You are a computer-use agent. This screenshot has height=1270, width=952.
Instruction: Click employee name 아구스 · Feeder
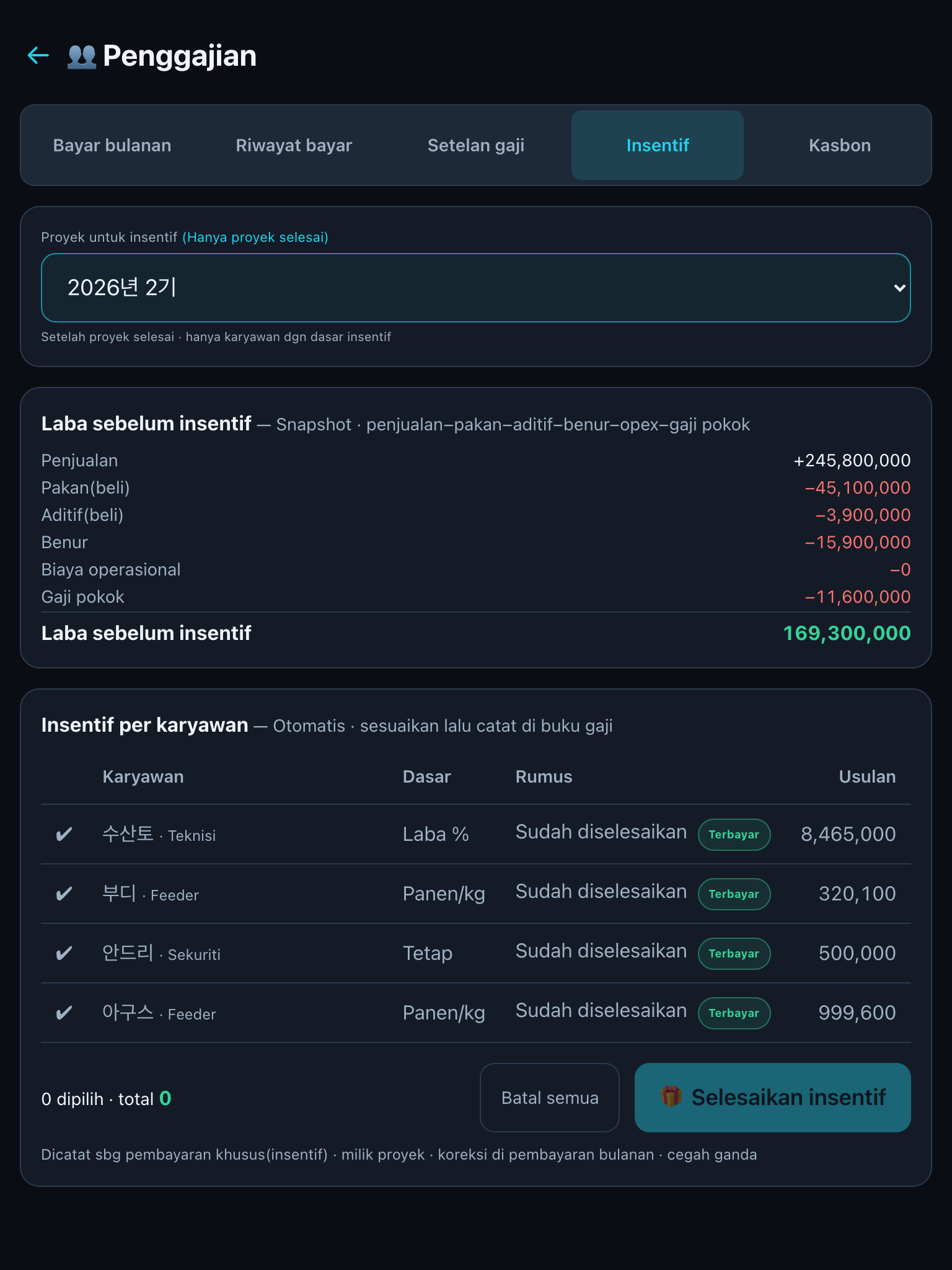[159, 1013]
